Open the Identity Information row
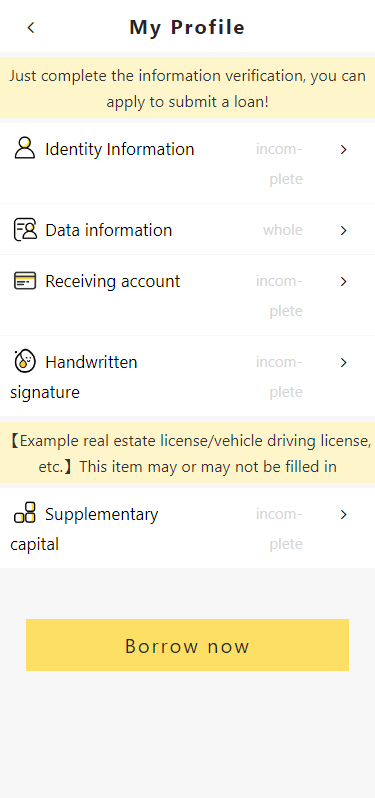 [x=187, y=163]
